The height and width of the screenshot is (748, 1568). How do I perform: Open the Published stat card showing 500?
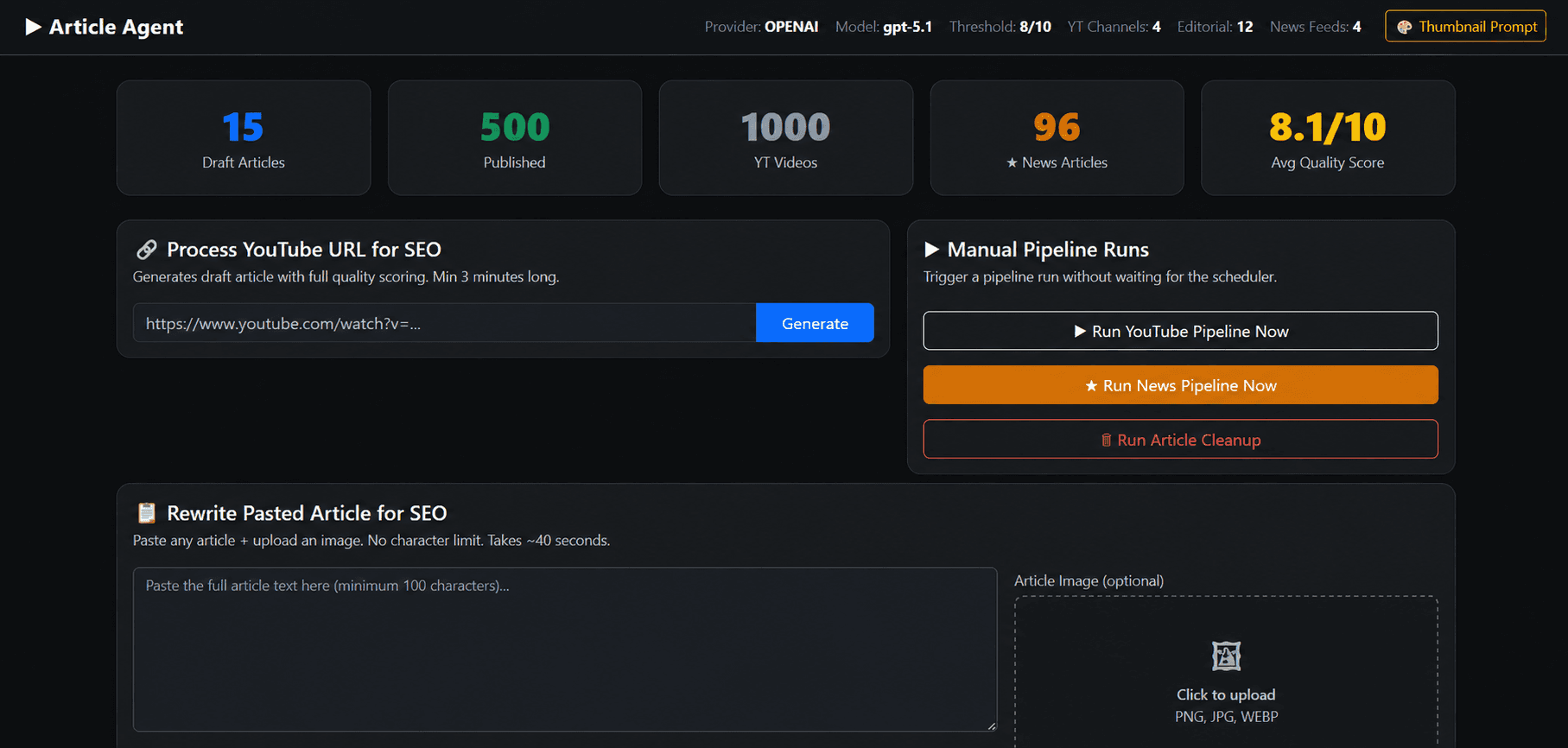tap(515, 138)
